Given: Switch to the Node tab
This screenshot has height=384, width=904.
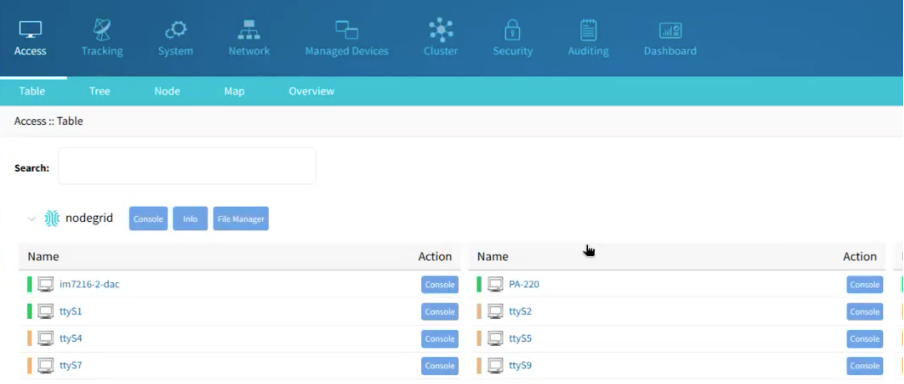Looking at the screenshot, I should [167, 91].
